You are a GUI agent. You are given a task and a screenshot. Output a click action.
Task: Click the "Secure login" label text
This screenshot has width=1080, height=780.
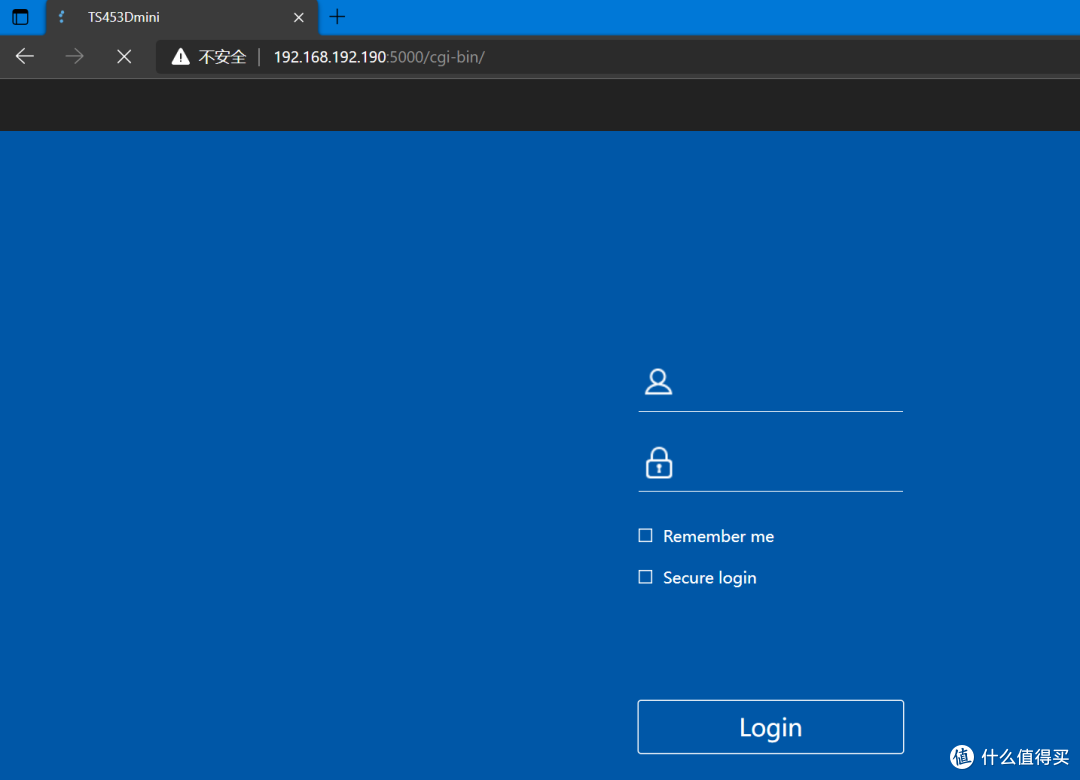pos(709,578)
